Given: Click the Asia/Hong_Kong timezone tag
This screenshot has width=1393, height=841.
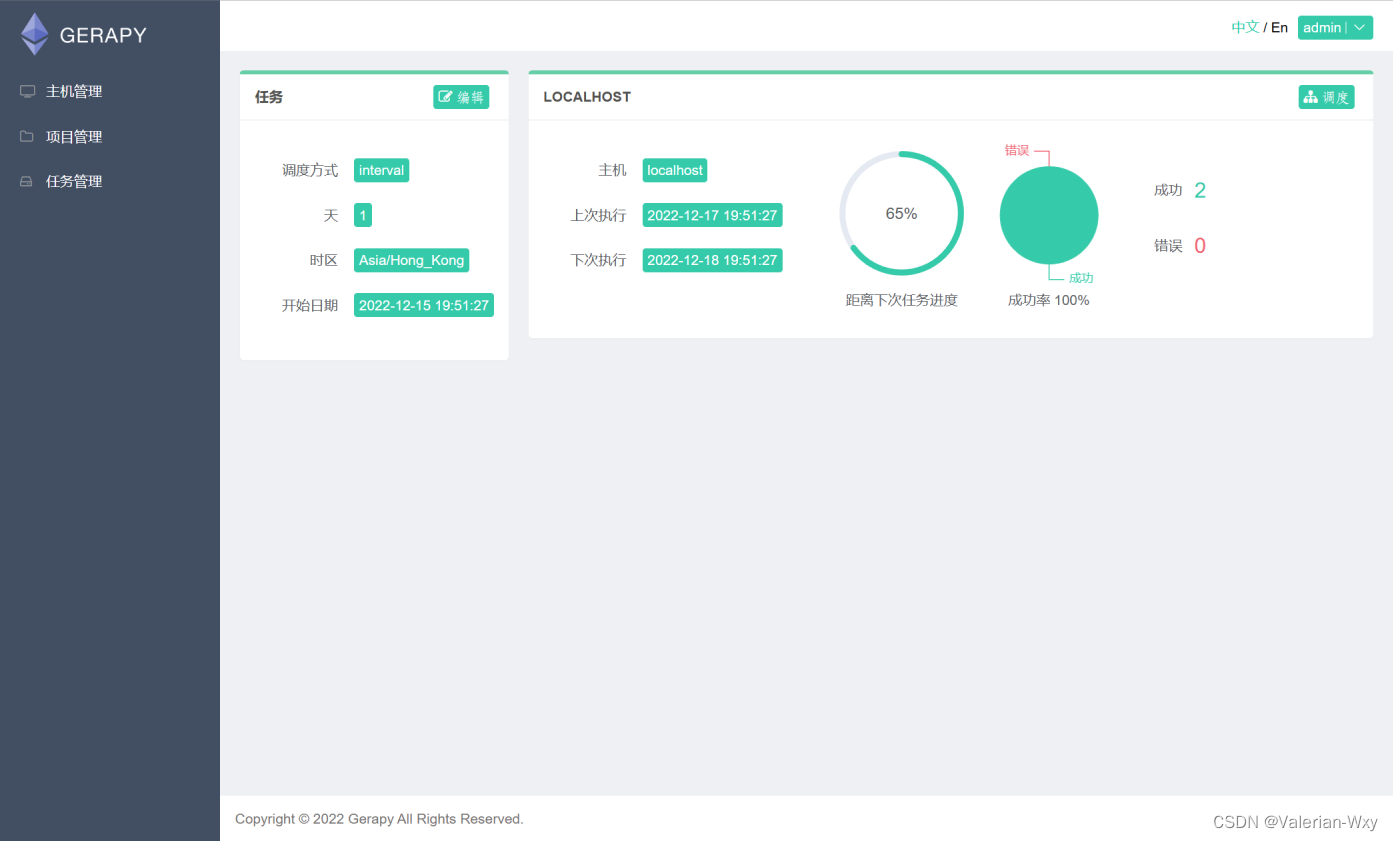Looking at the screenshot, I should [411, 260].
